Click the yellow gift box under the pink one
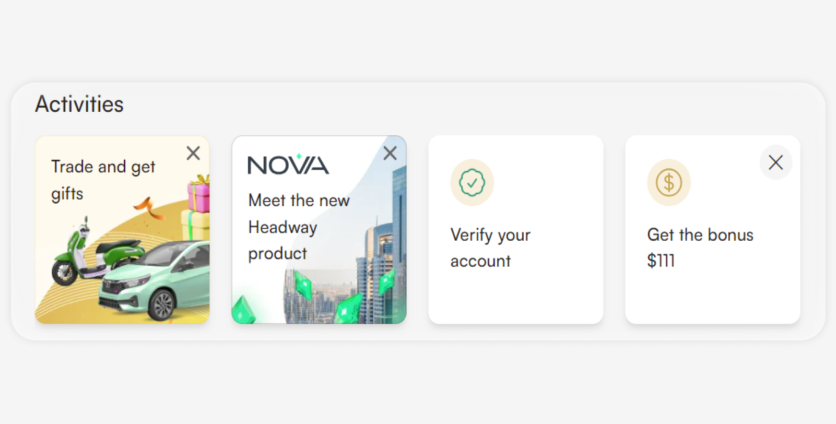 [x=196, y=224]
